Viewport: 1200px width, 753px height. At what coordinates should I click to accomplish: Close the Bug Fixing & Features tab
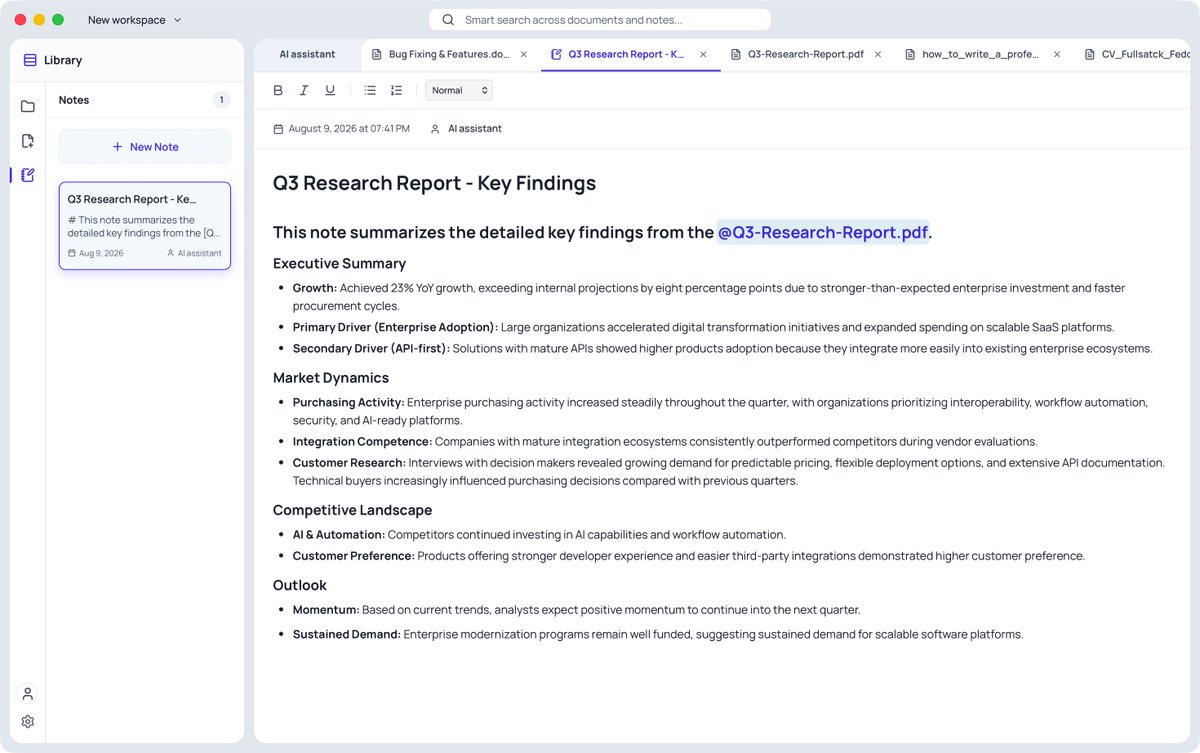pyautogui.click(x=524, y=54)
